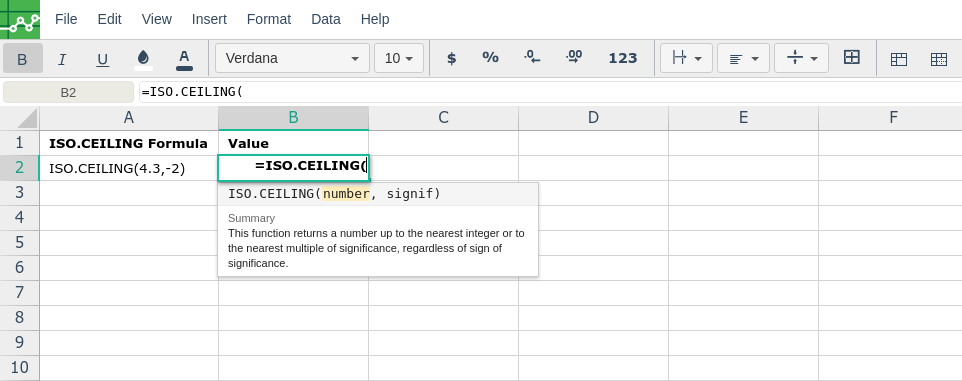Open the Insert menu
Viewport: 962px width, 381px height.
tap(209, 19)
